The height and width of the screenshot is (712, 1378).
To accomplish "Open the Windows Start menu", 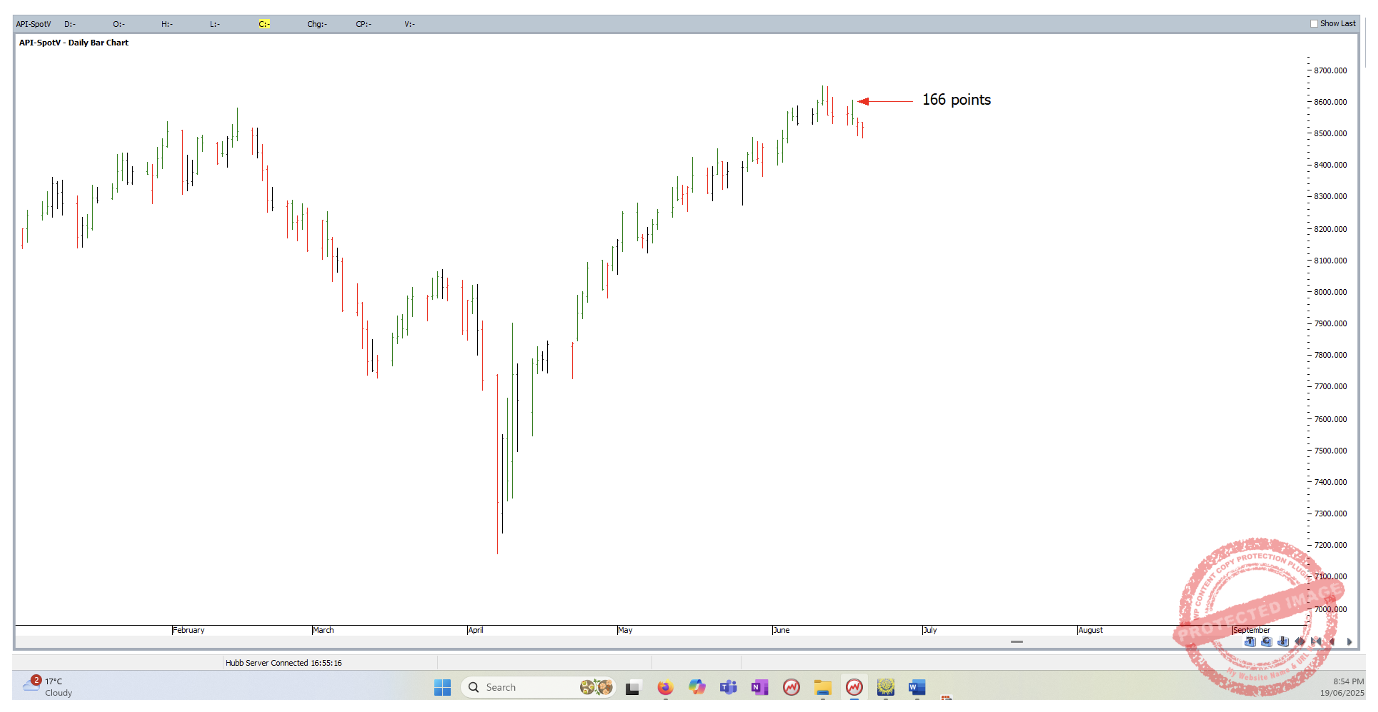I will pyautogui.click(x=442, y=687).
